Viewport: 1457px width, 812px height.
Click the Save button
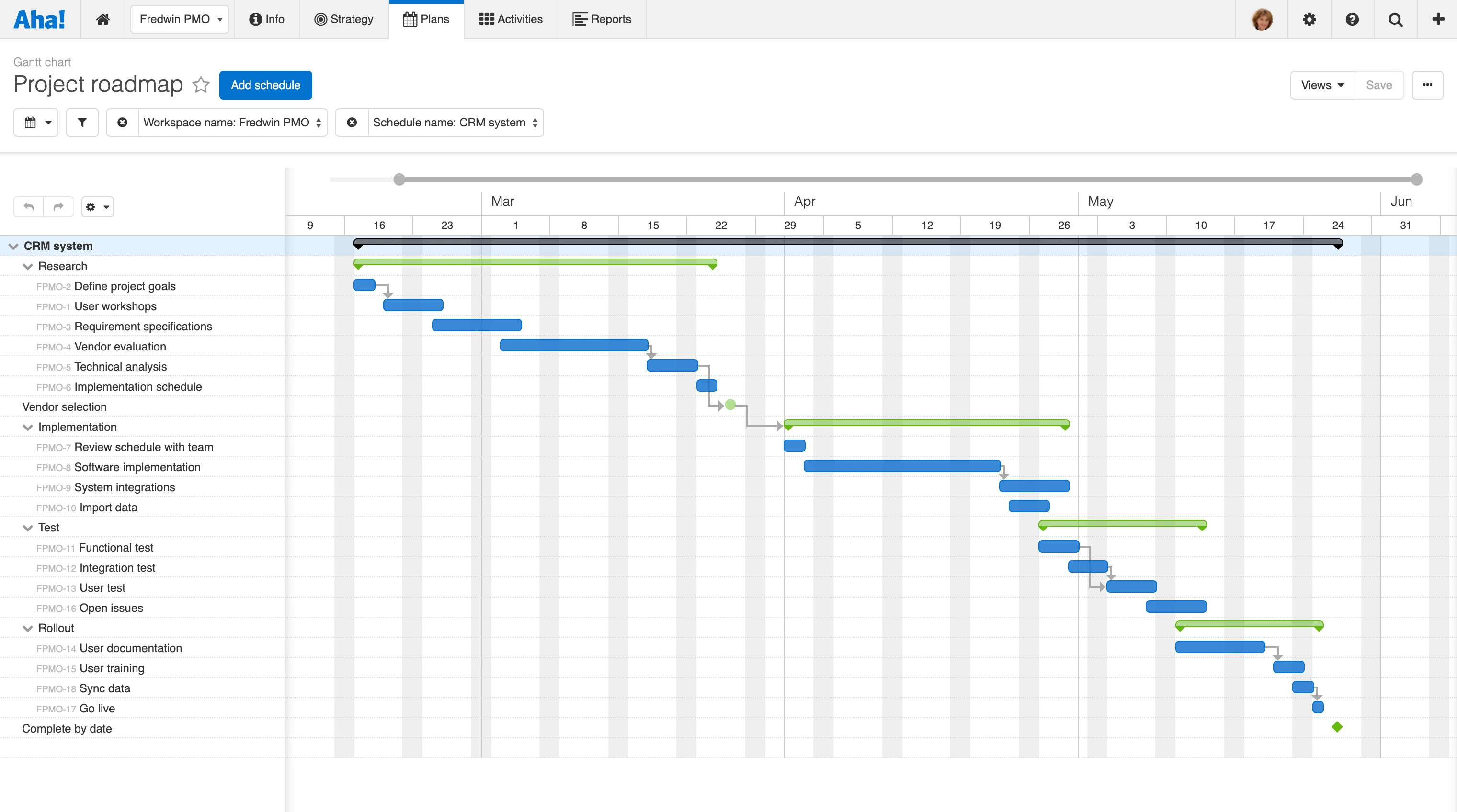pyautogui.click(x=1378, y=85)
